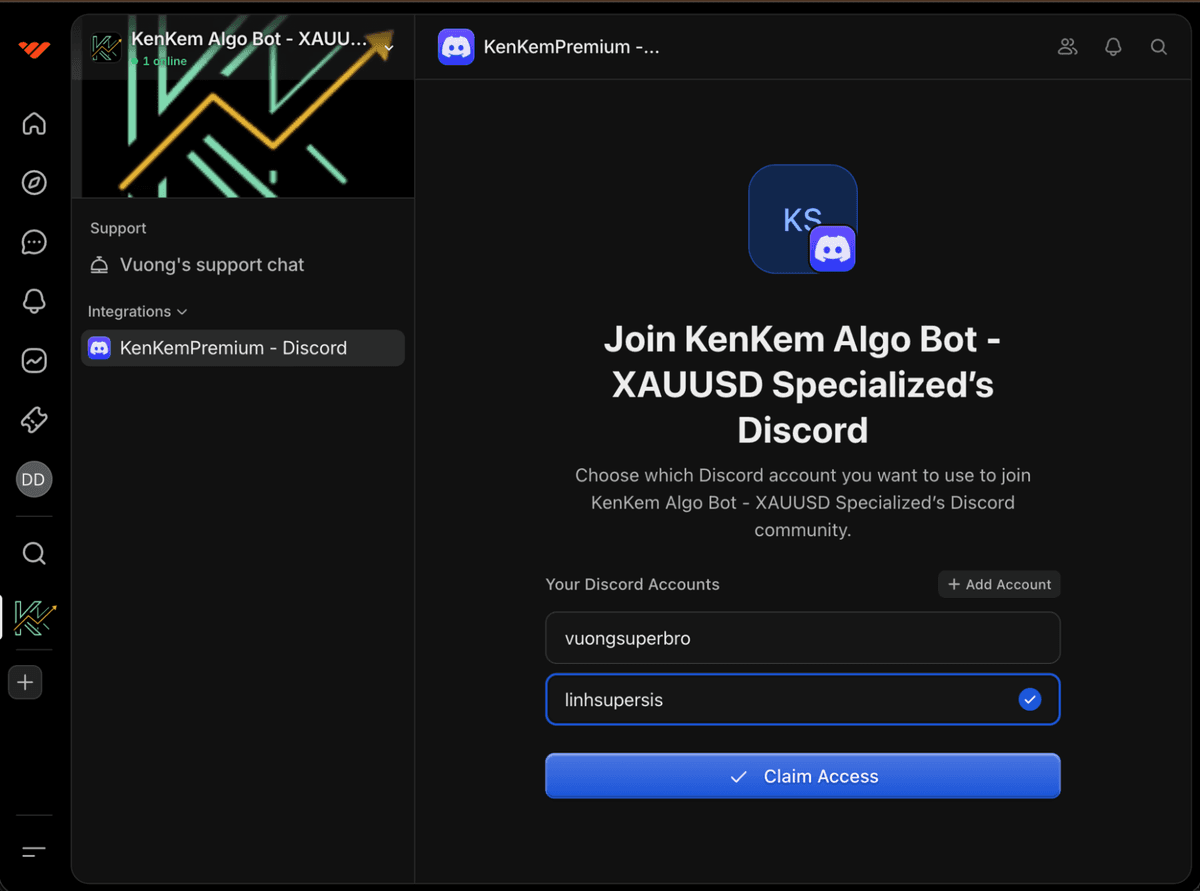Click the KenKemPremium title in the header

(x=571, y=47)
